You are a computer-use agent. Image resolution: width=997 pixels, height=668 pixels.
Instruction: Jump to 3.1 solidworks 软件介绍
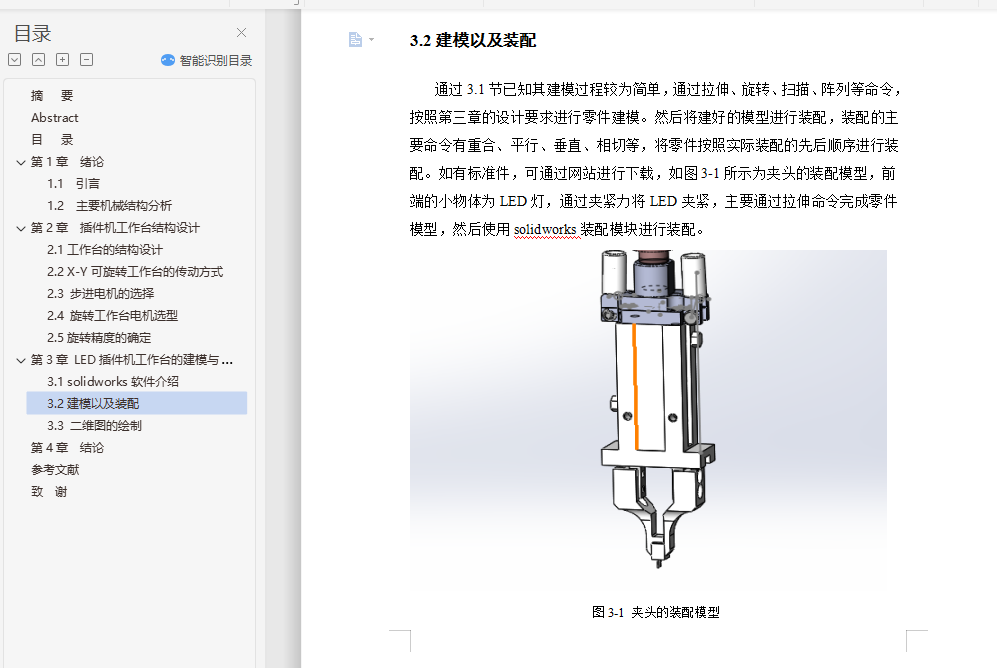(113, 381)
